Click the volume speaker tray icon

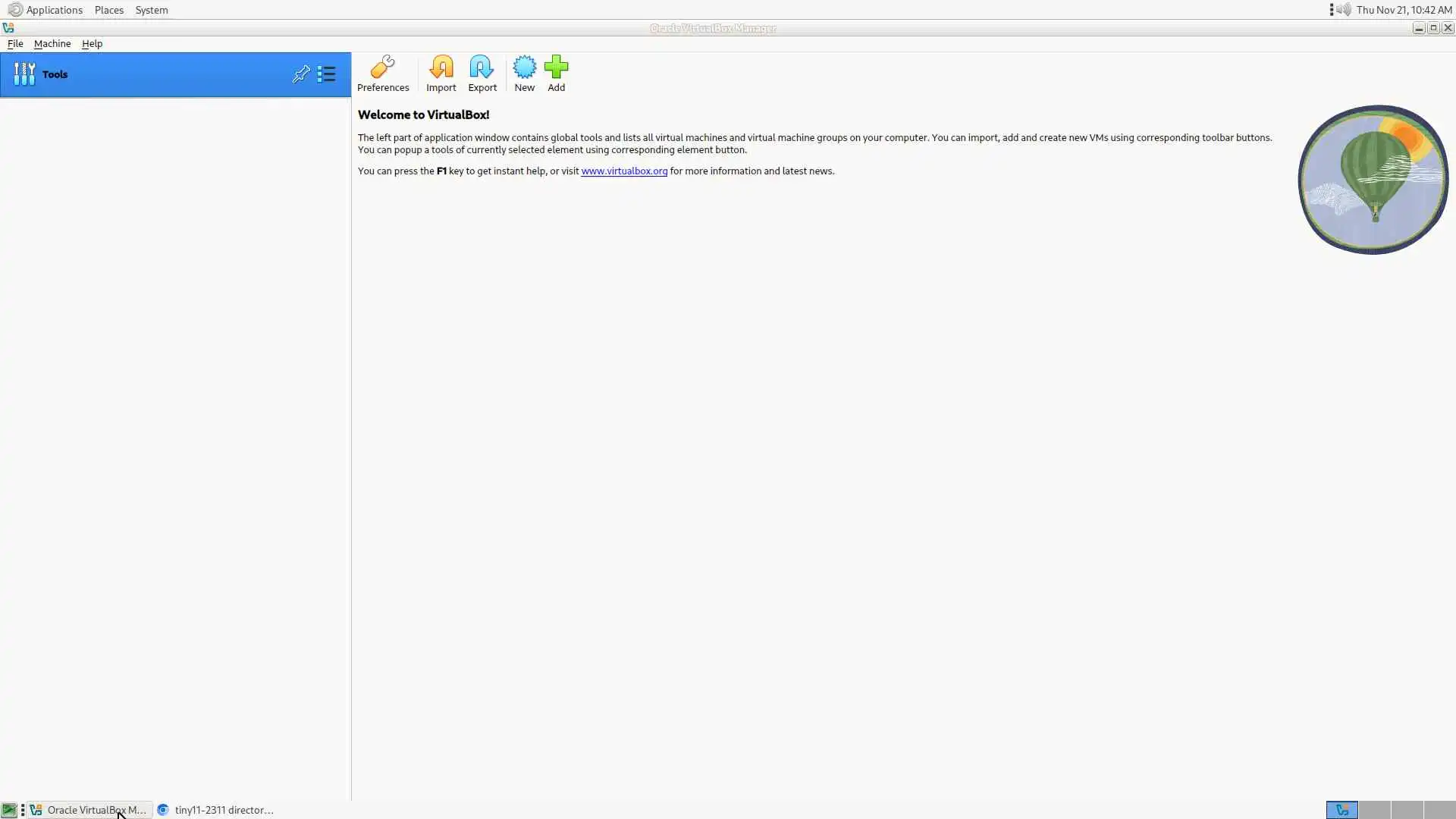pos(1343,10)
